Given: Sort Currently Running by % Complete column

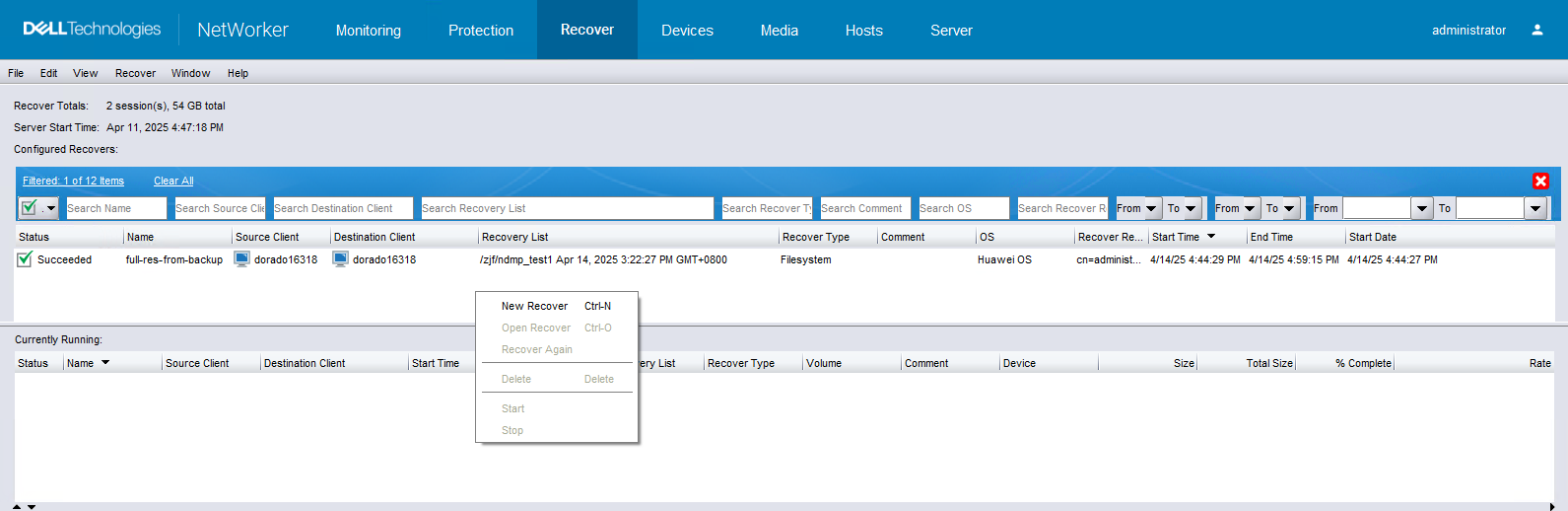Looking at the screenshot, I should [x=1344, y=363].
